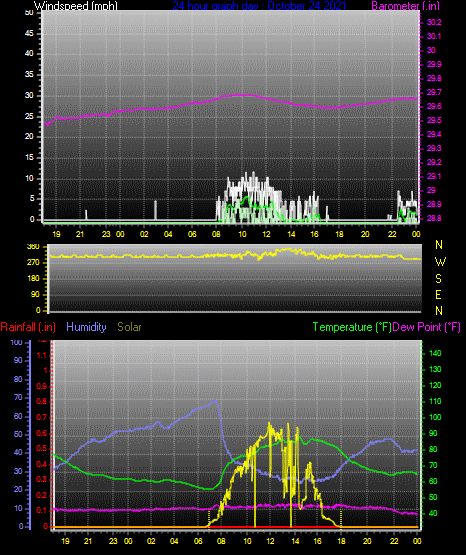Click the '0.7' rainfall axis value
The image size is (466, 555).
pyautogui.click(x=42, y=418)
